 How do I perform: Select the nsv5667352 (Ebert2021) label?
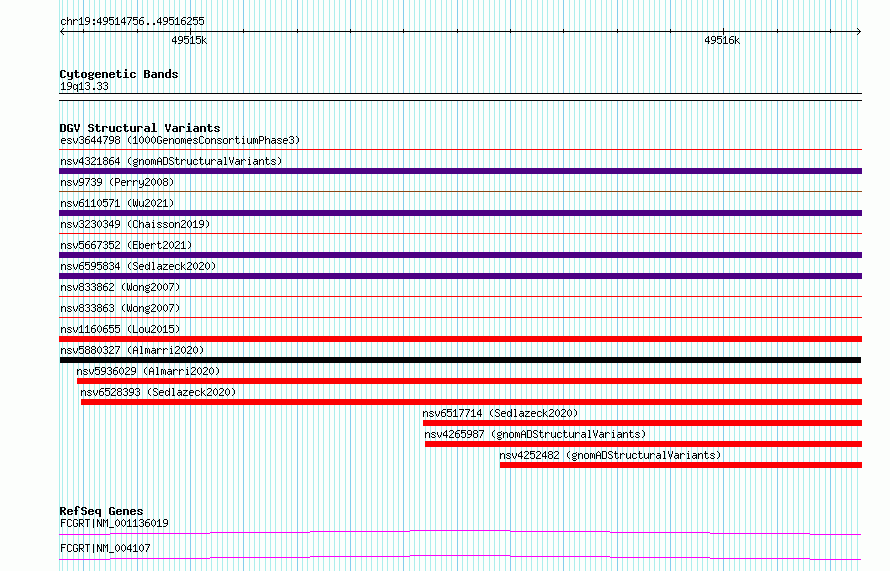click(x=126, y=245)
